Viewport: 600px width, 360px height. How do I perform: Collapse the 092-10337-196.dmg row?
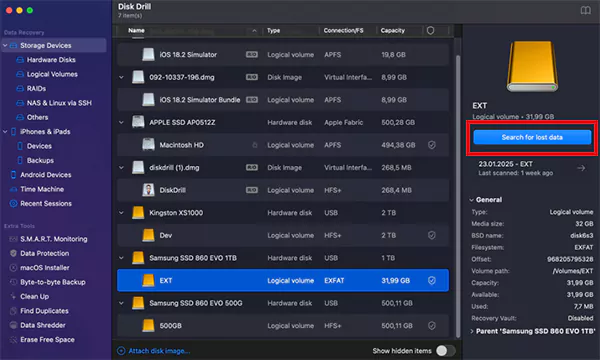[121, 77]
